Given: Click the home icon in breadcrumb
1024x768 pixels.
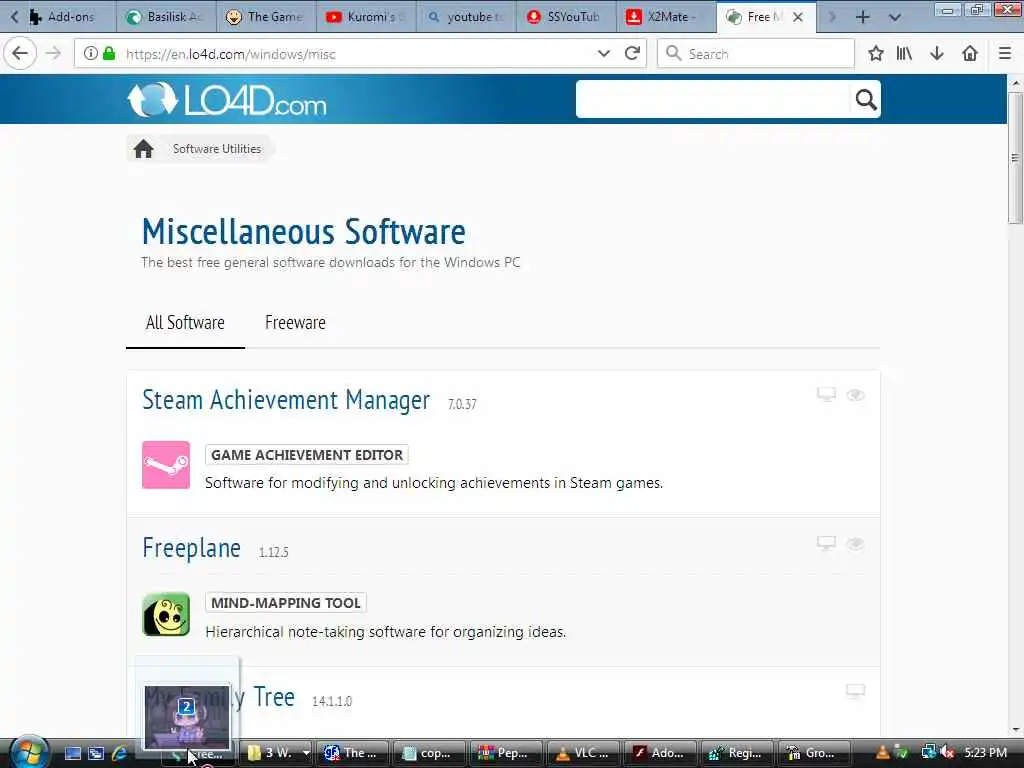Looking at the screenshot, I should point(144,149).
